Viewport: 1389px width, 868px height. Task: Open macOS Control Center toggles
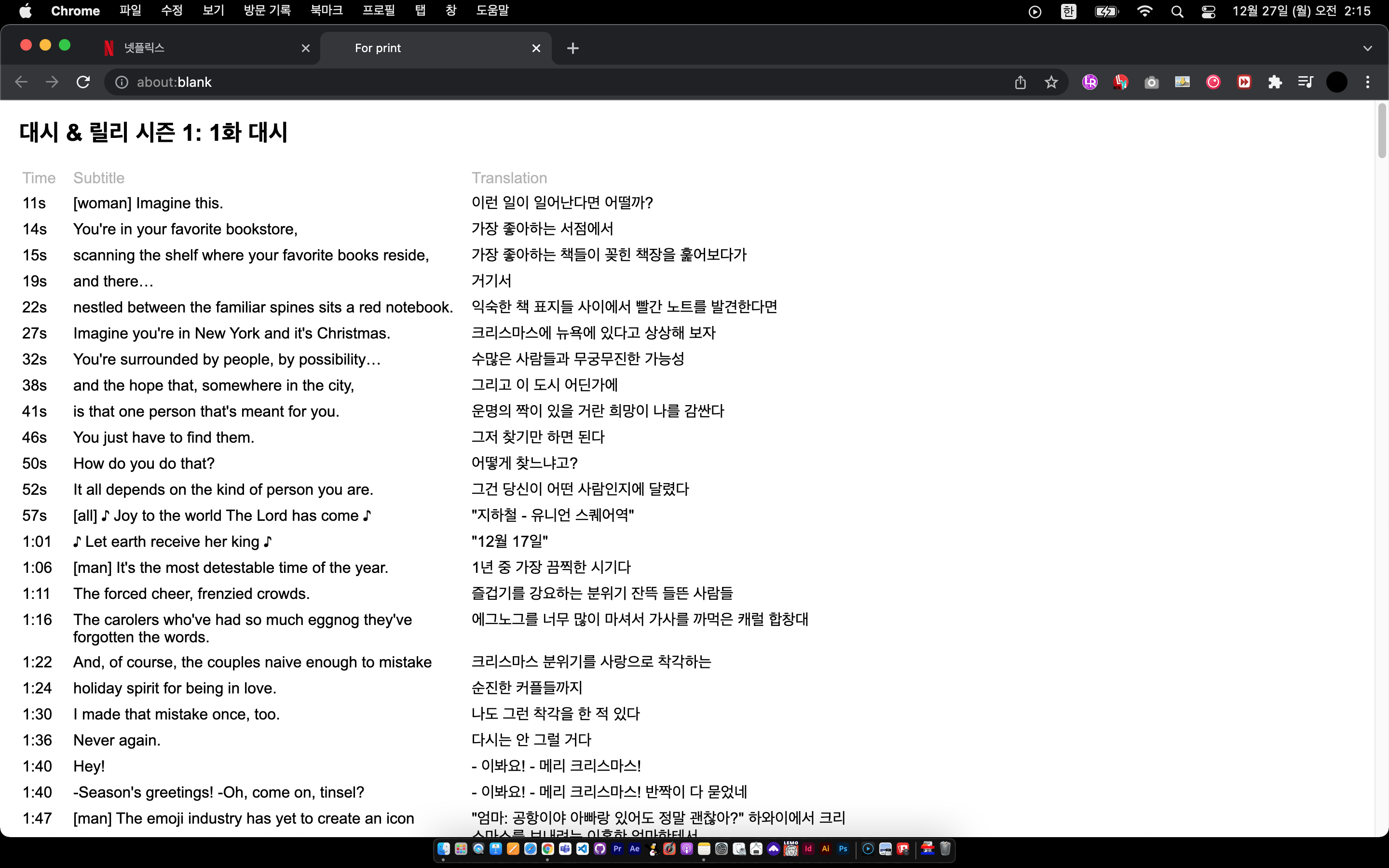click(x=1208, y=11)
